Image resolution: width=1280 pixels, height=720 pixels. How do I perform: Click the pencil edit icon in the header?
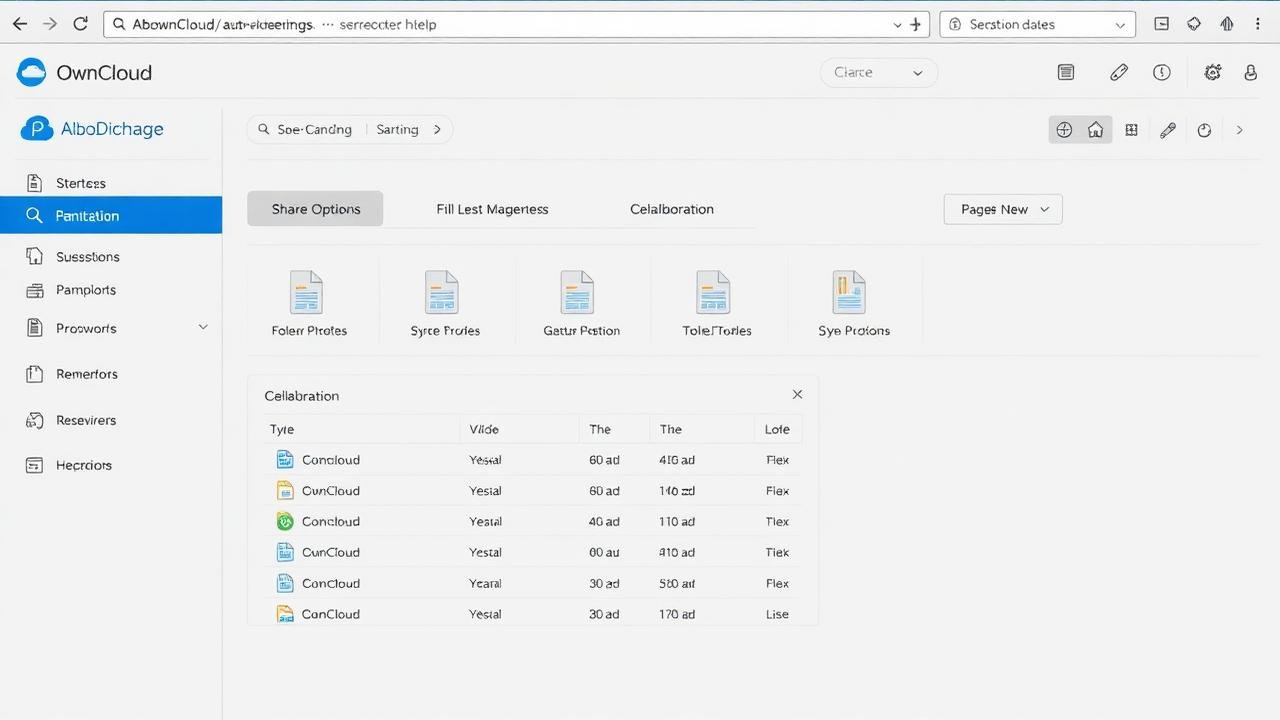[x=1119, y=72]
